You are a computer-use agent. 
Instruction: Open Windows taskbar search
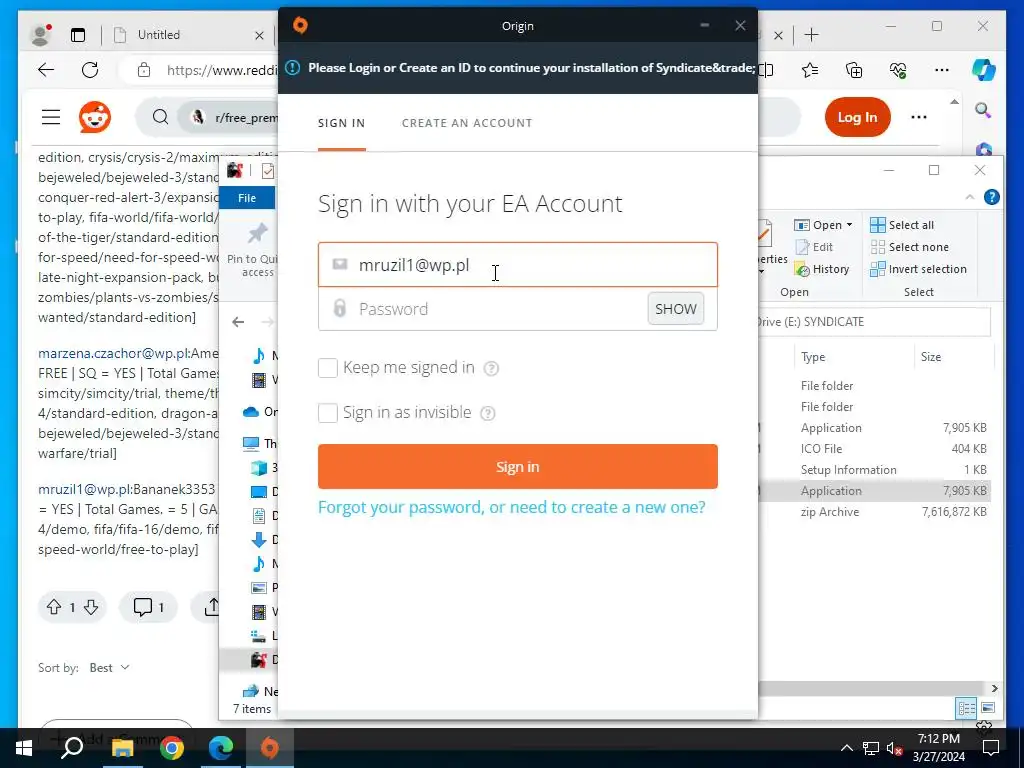72,747
